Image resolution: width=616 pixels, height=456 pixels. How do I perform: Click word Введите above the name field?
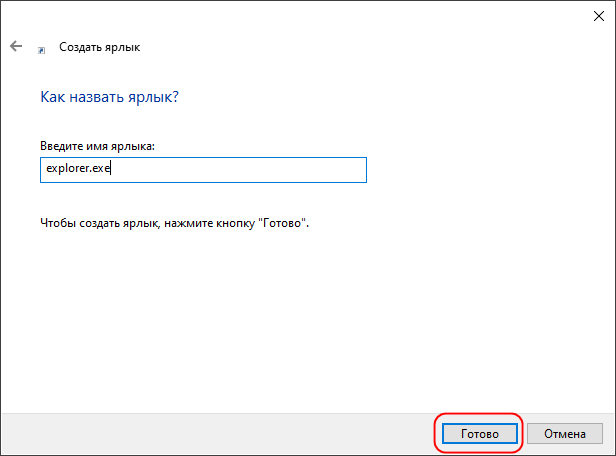tap(59, 146)
